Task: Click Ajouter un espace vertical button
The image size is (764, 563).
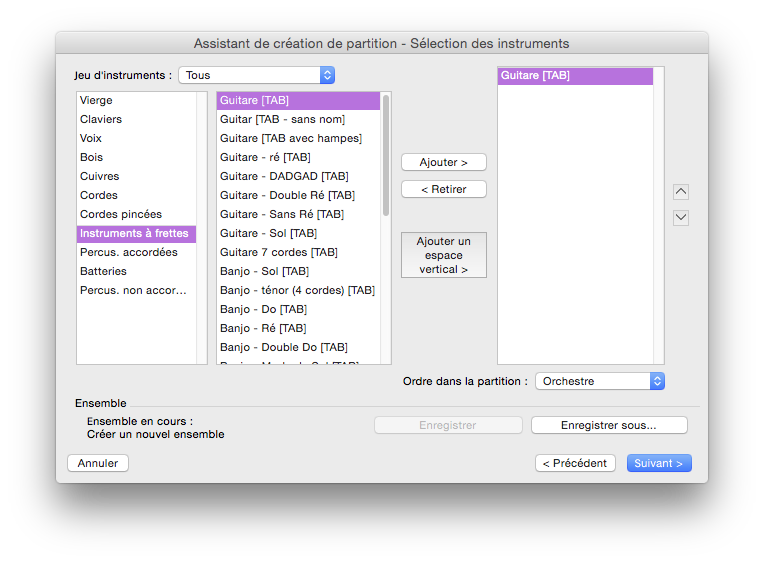Action: point(443,255)
